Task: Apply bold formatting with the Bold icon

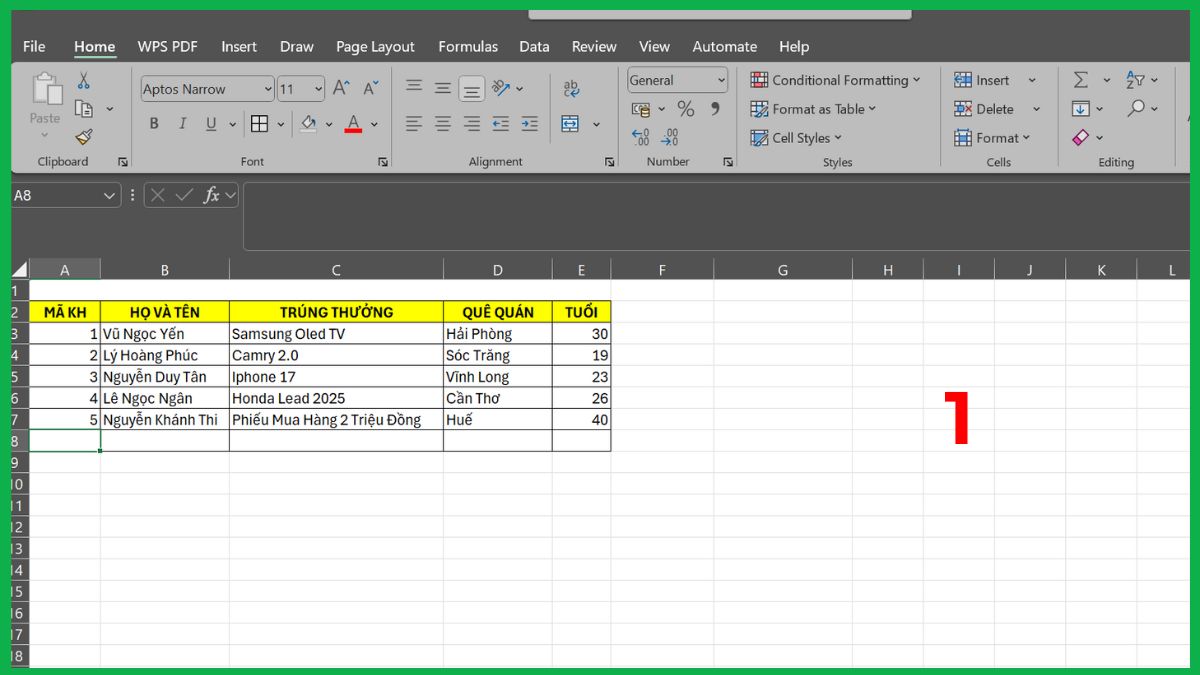Action: pos(153,123)
